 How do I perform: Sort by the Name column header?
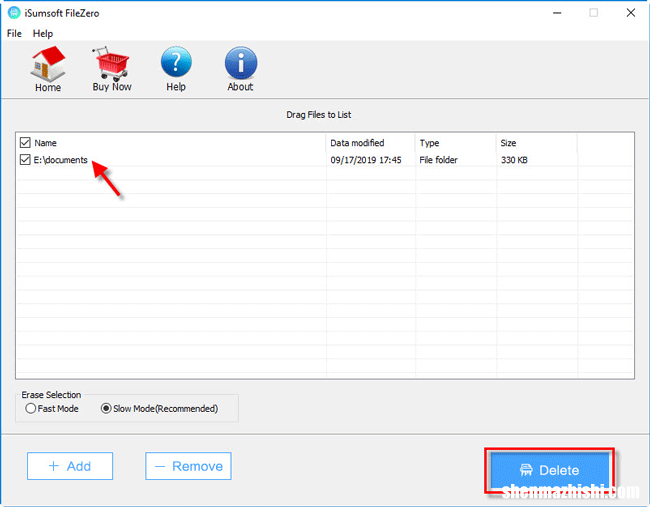[x=46, y=143]
